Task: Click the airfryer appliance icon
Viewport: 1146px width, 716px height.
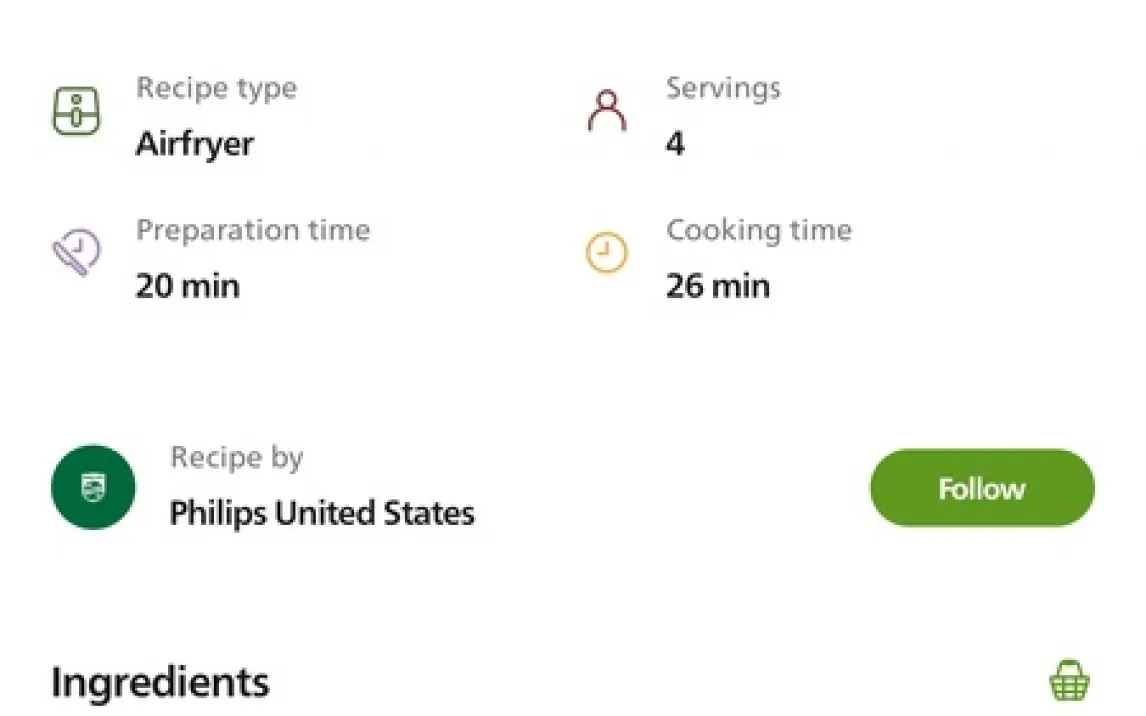Action: click(76, 112)
